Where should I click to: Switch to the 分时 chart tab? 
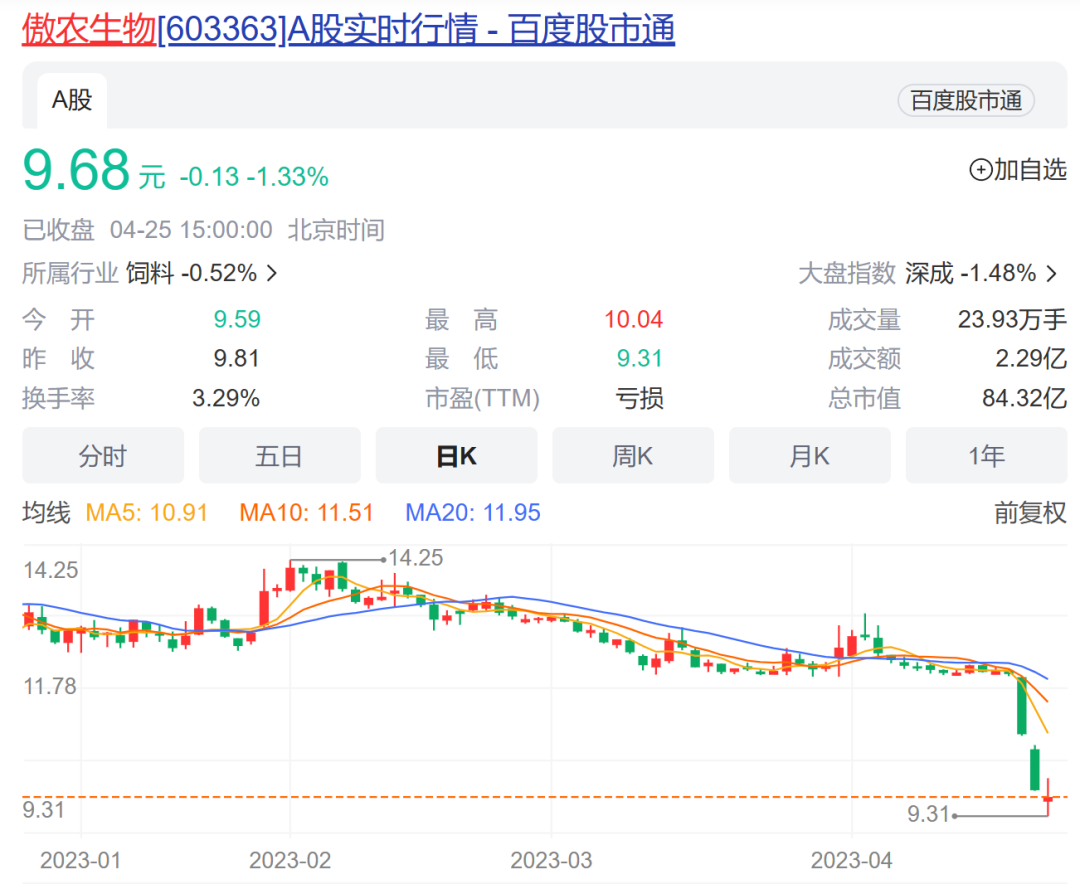103,455
